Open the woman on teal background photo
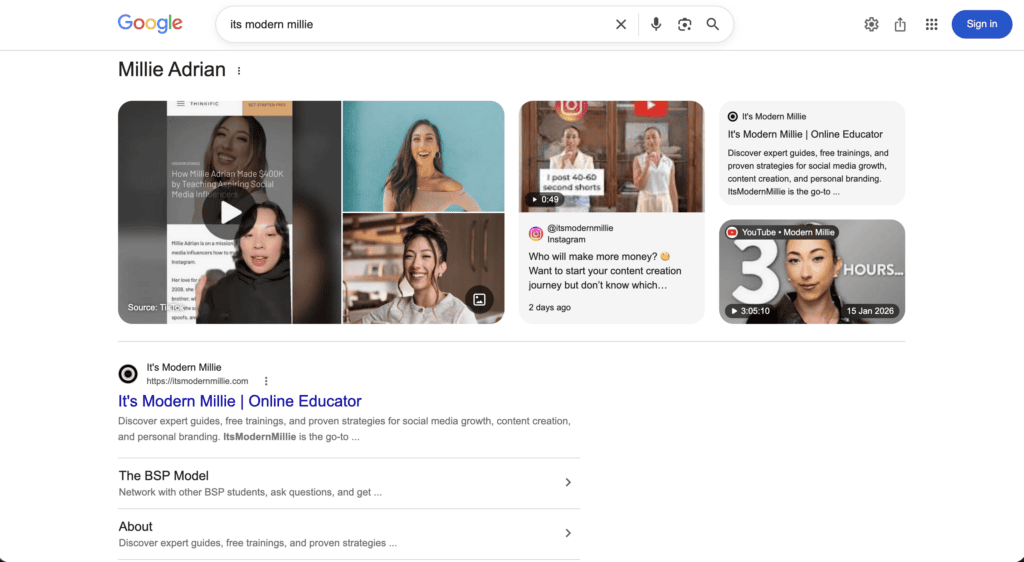The width and height of the screenshot is (1024, 562). point(423,156)
